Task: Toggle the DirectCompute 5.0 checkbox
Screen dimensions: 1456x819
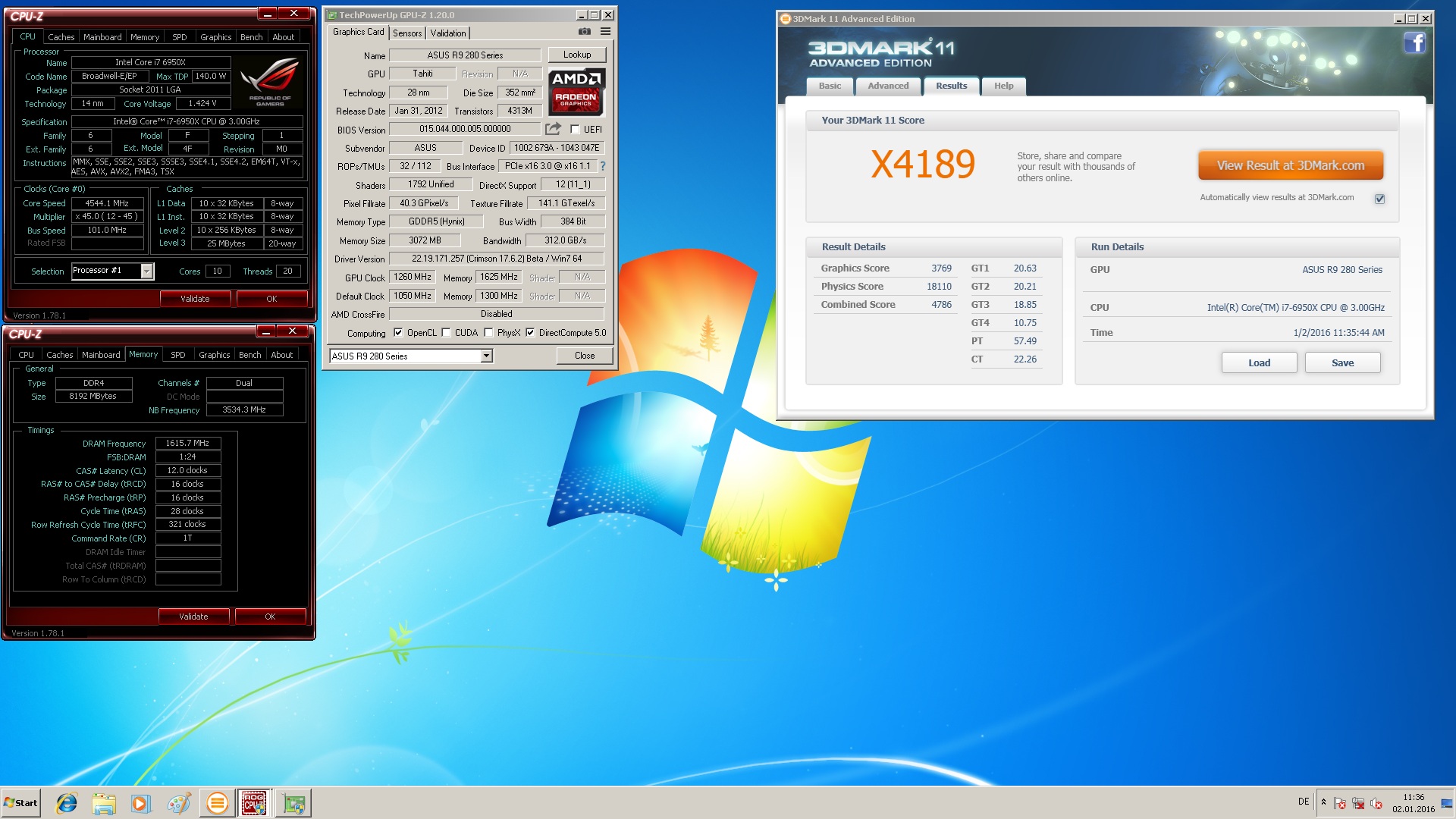Action: [x=530, y=333]
